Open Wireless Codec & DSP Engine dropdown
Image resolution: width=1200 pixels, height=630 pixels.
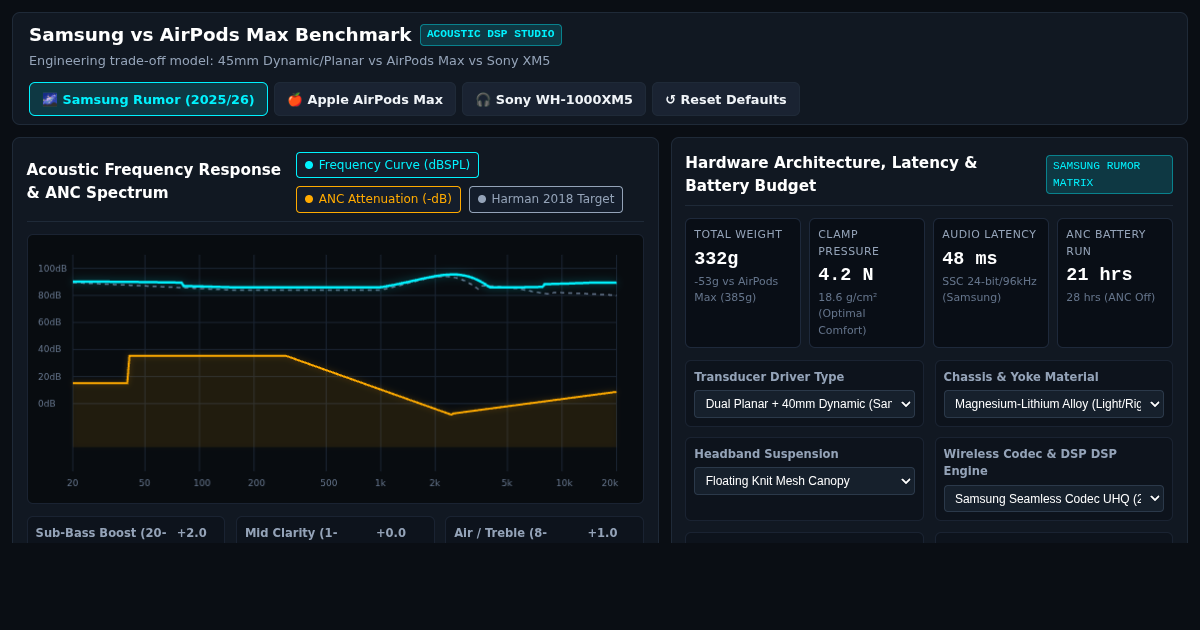click(1054, 498)
